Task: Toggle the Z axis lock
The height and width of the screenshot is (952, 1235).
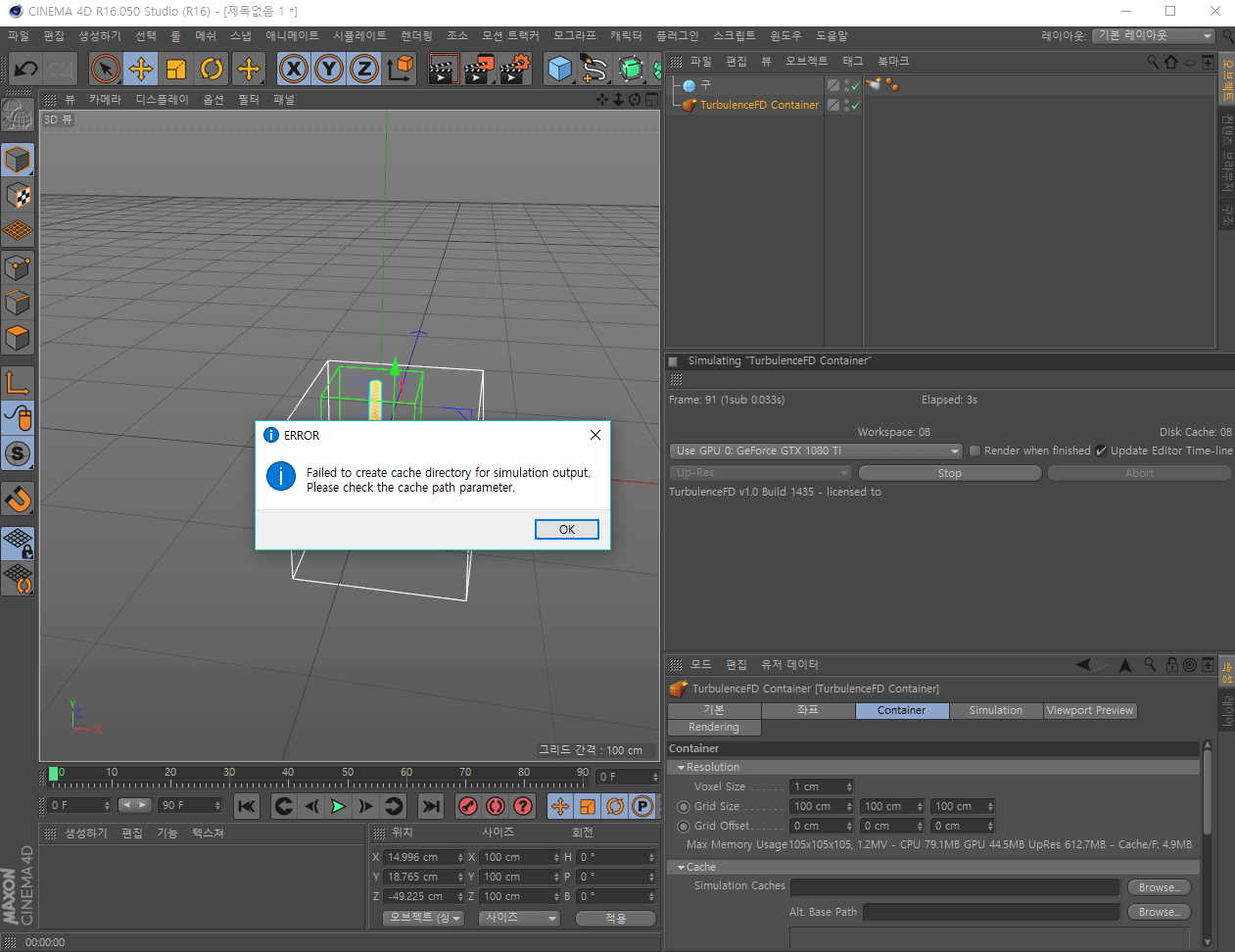Action: (364, 69)
